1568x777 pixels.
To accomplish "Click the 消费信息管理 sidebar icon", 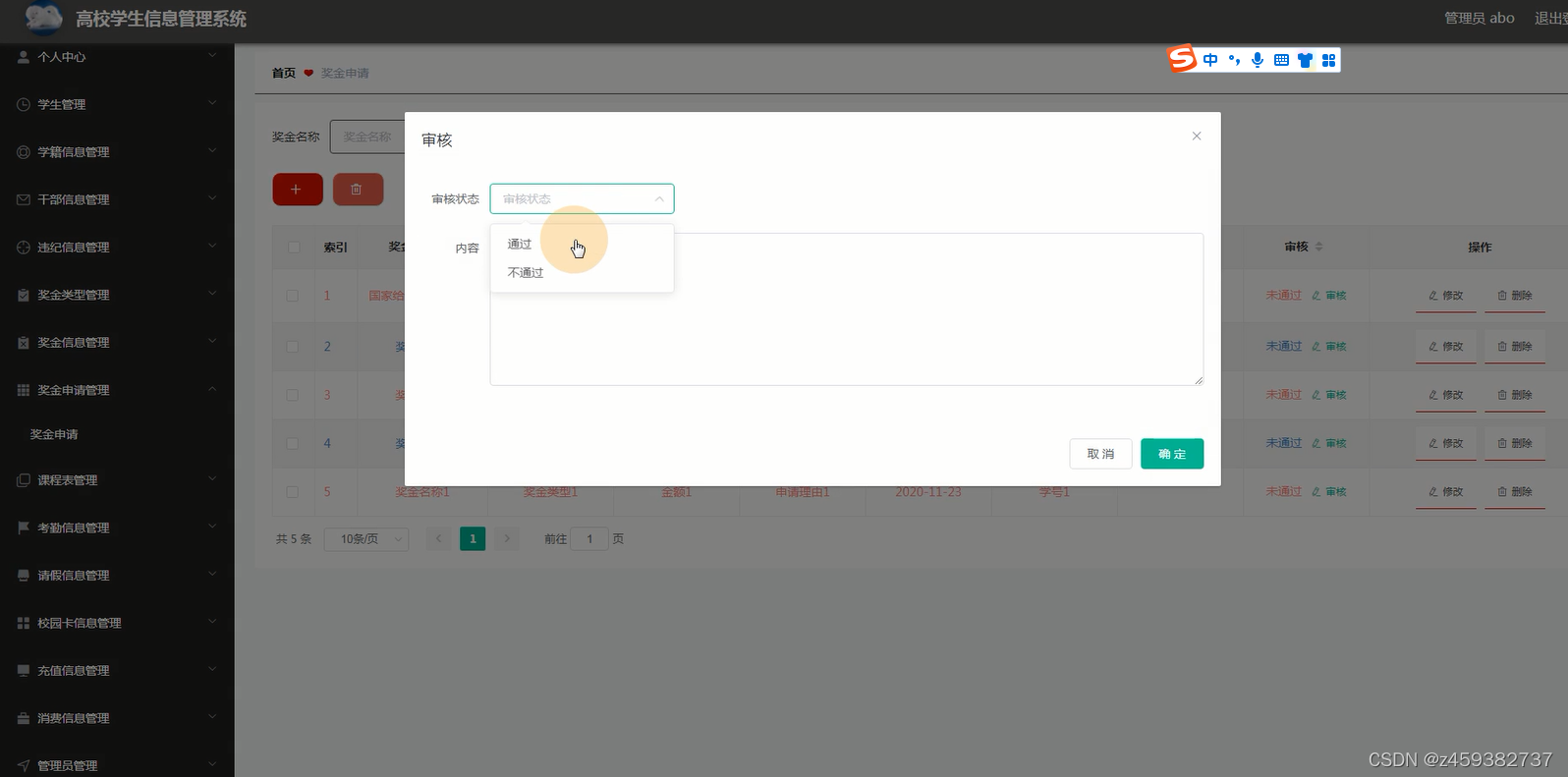I will point(24,718).
